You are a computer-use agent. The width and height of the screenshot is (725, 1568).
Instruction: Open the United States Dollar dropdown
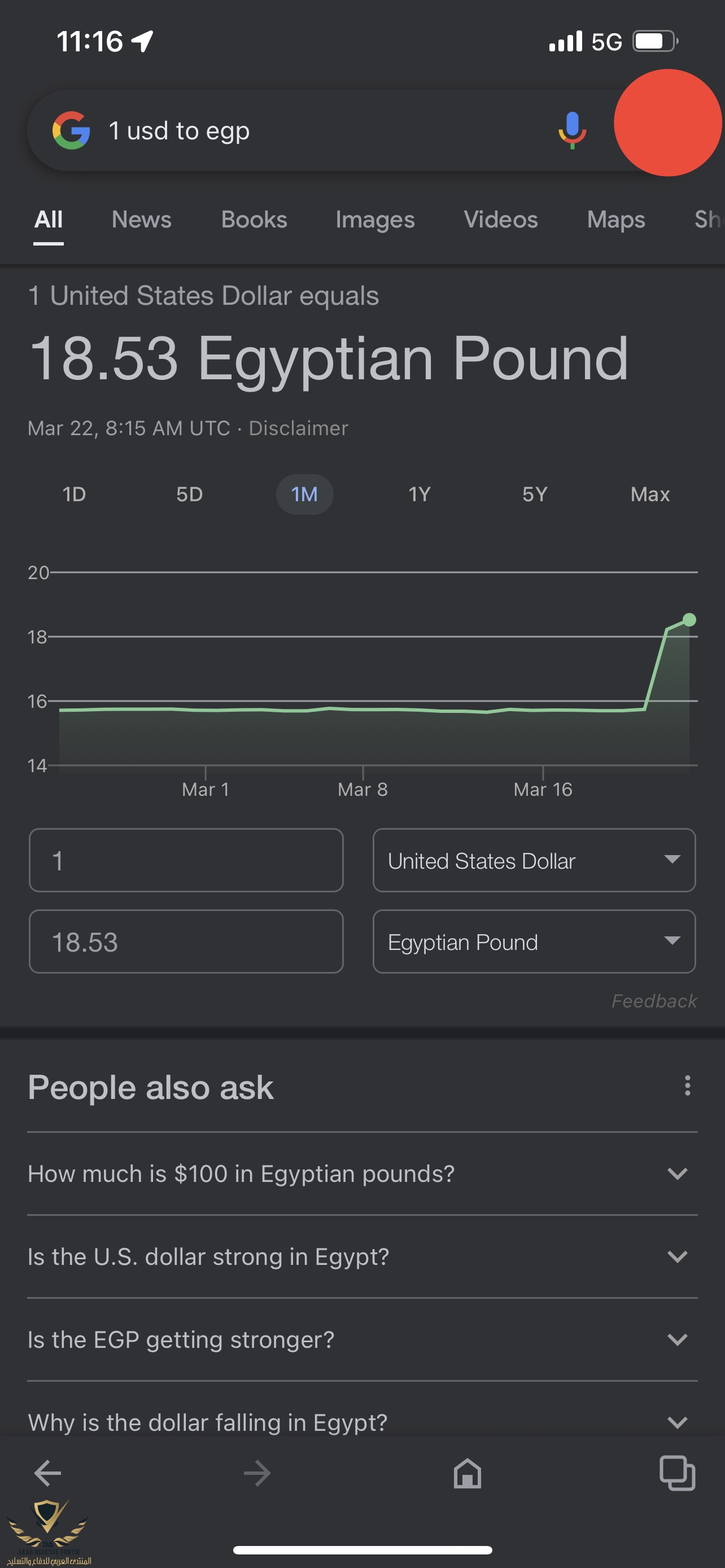534,860
